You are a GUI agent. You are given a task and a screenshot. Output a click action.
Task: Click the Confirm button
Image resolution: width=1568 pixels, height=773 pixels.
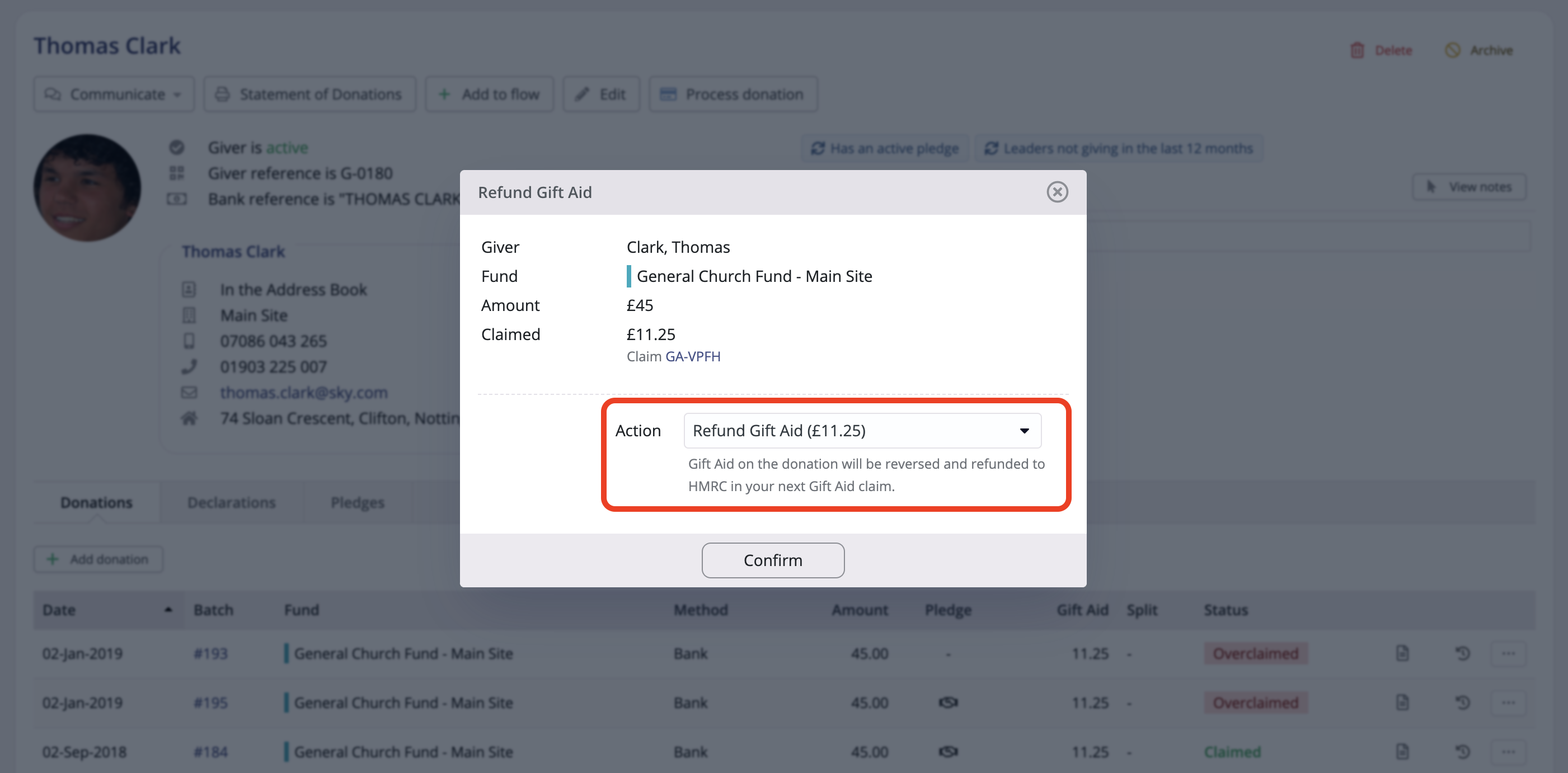772,560
